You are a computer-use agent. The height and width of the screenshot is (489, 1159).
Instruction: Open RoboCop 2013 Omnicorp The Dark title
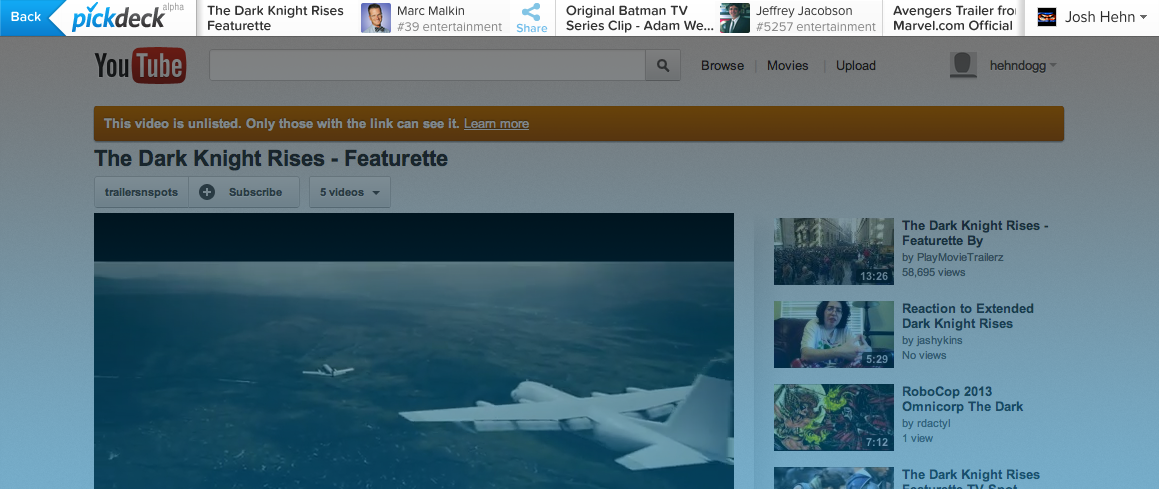(x=962, y=399)
